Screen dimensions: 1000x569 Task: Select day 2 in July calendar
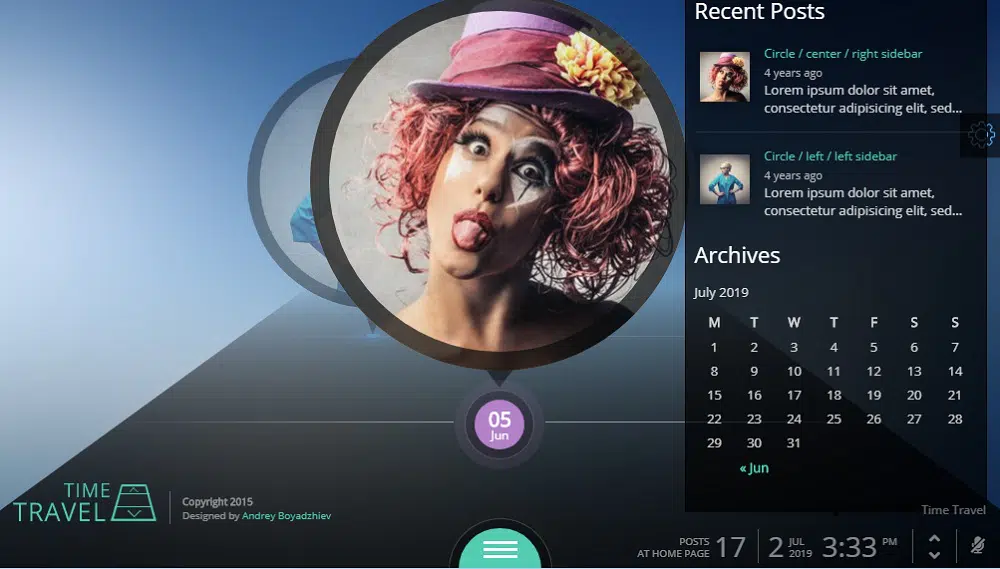click(754, 348)
